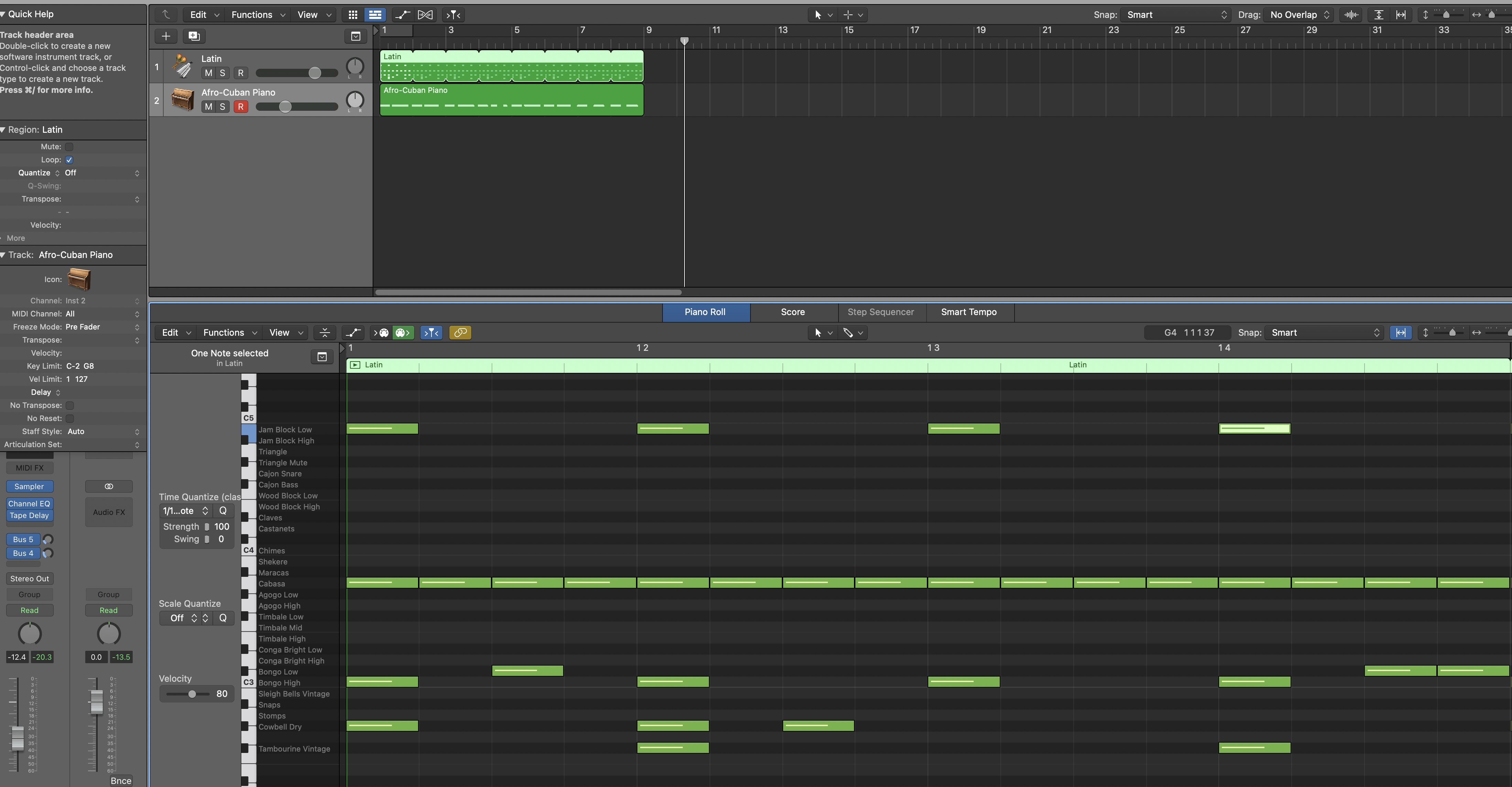The image size is (1512, 787).
Task: Toggle the MIDI out palette icon
Action: click(403, 332)
